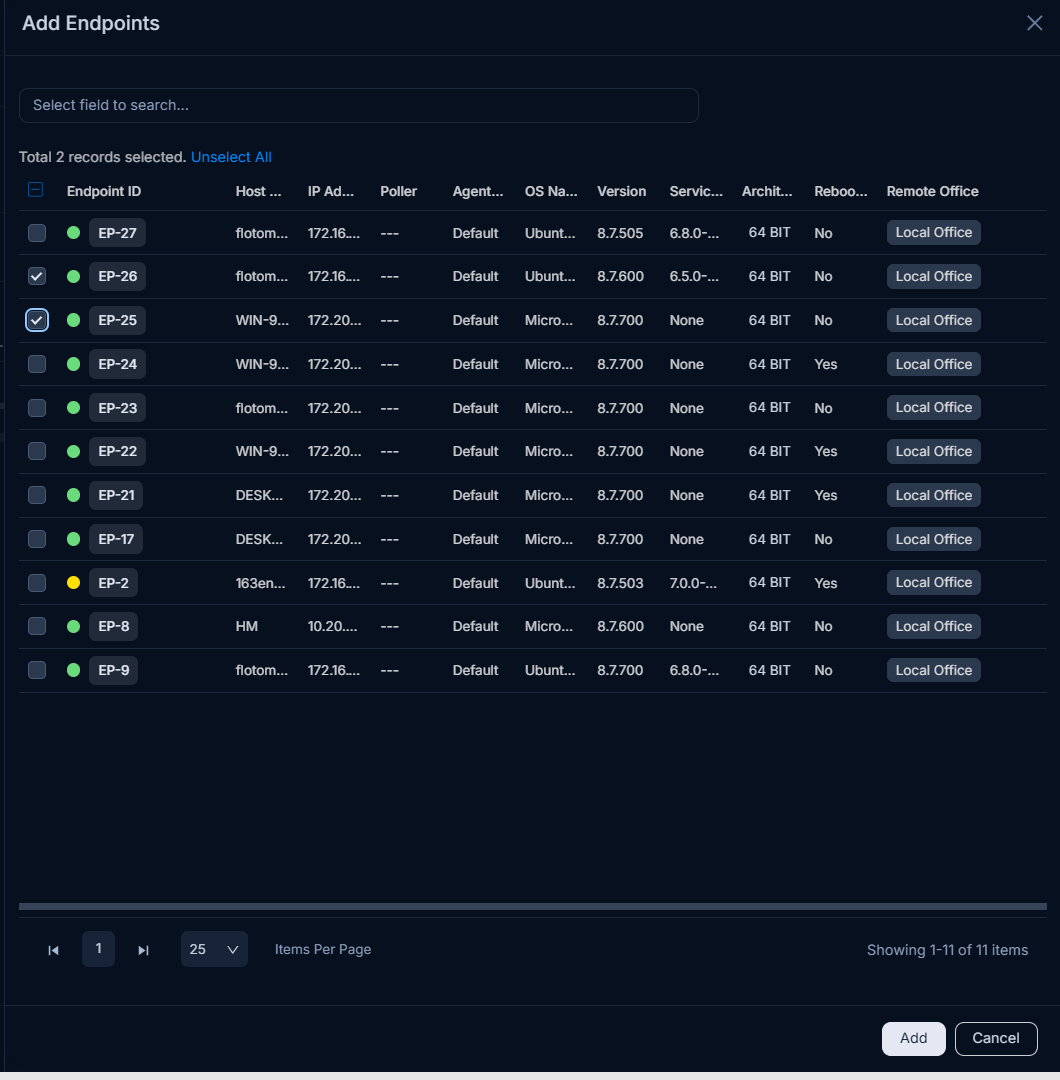1060x1080 pixels.
Task: Click the Agent column header
Action: (x=478, y=191)
